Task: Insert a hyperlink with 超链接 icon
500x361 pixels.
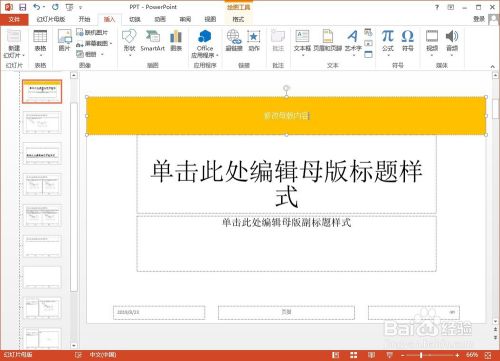Action: click(234, 40)
